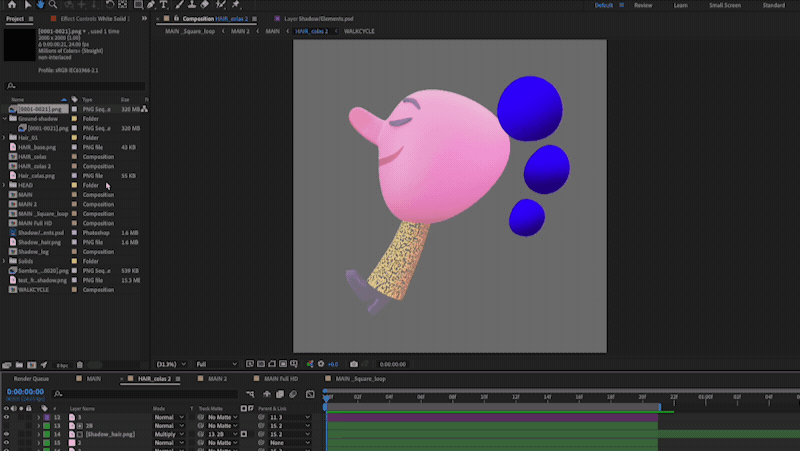Viewport: 800px width, 451px height.
Task: Open the Effect Controls White Solid tab
Action: pos(95,18)
